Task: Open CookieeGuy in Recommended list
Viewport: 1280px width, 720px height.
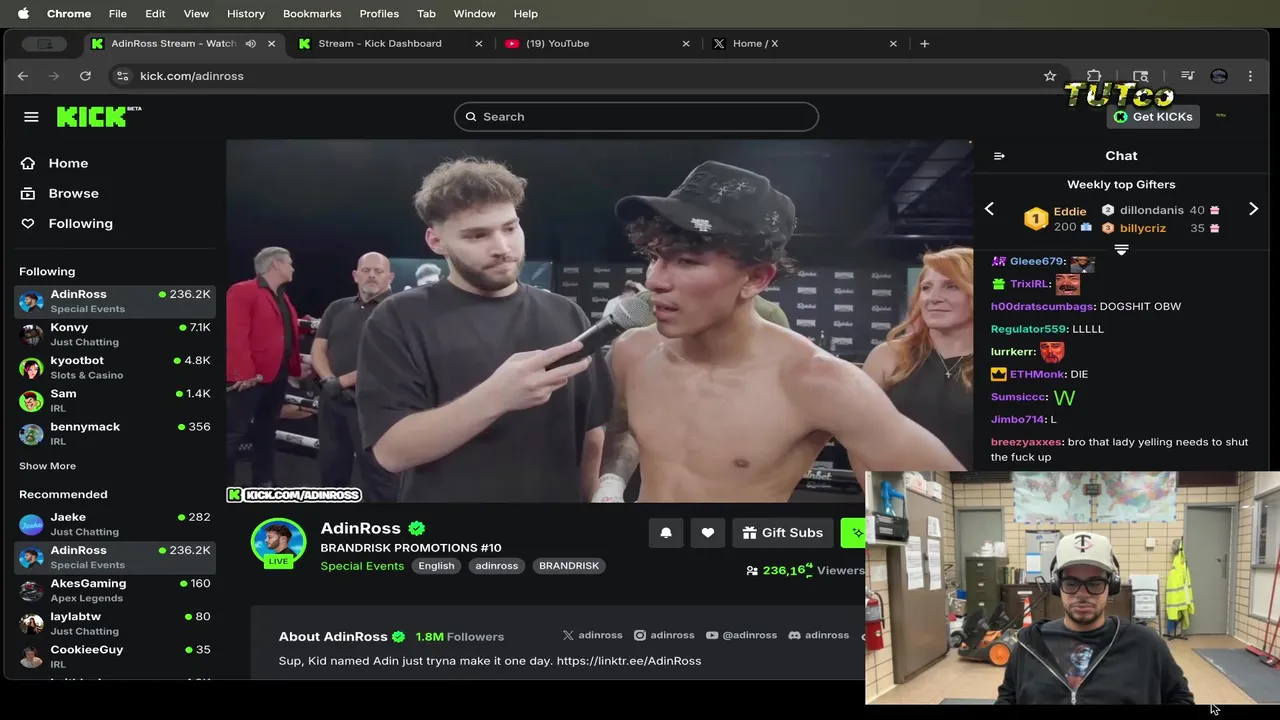Action: pos(115,656)
